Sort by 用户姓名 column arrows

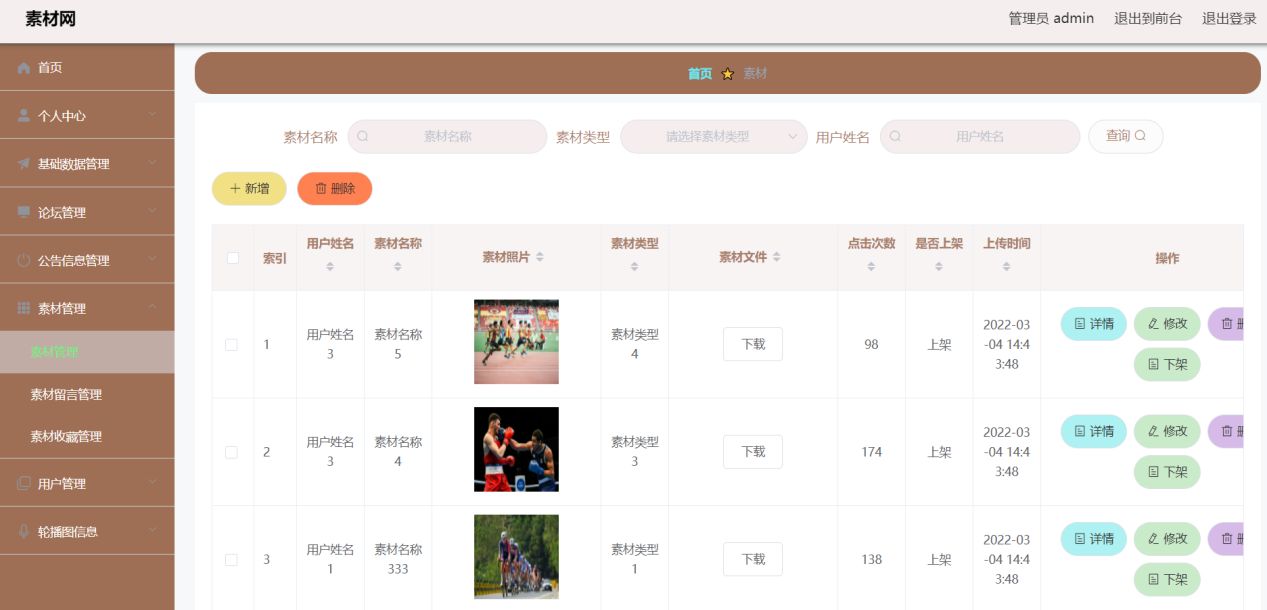330,267
